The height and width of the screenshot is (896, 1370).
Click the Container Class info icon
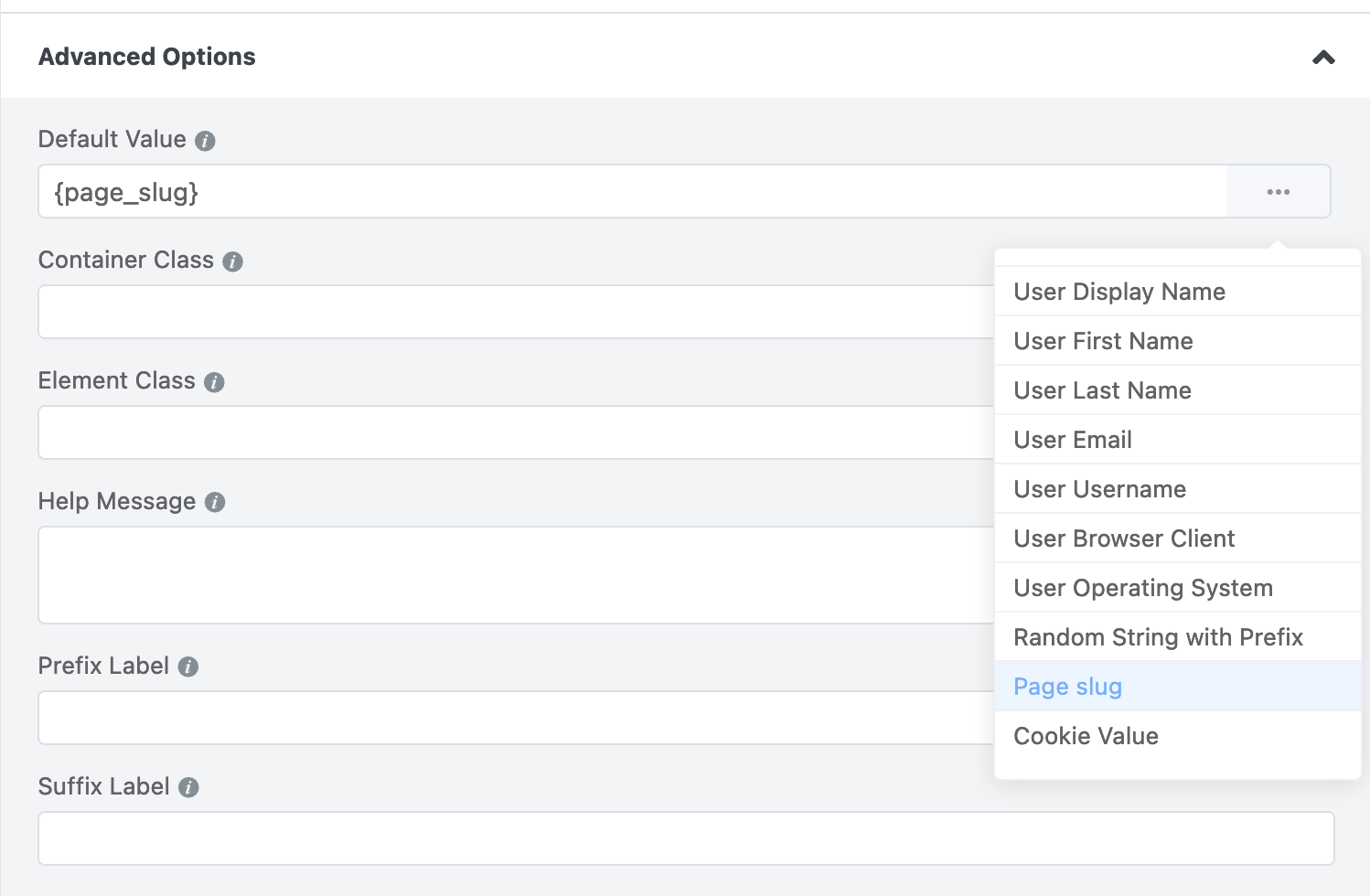[x=232, y=261]
